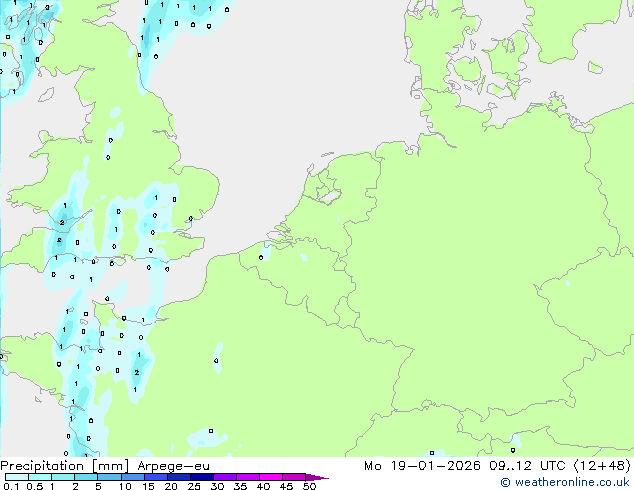Click the "Arpege-eu" model name

[173, 466]
